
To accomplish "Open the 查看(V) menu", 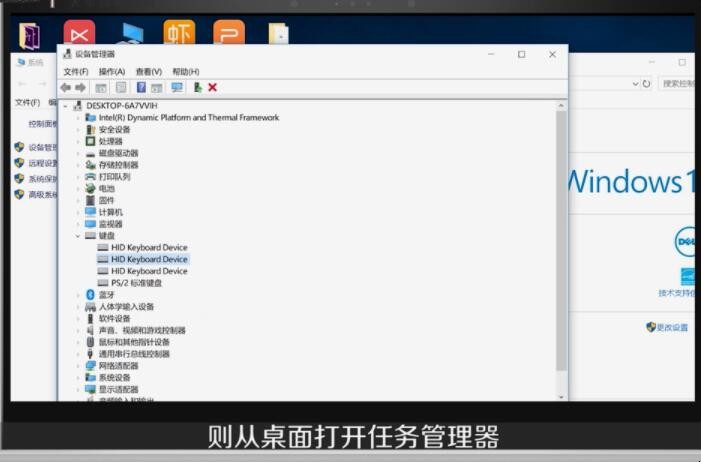I will point(149,72).
